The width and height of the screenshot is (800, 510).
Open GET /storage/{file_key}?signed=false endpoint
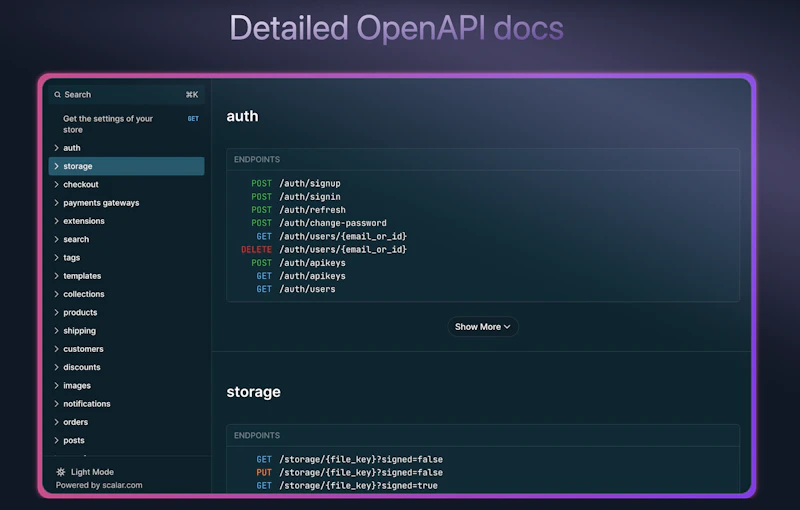349,460
